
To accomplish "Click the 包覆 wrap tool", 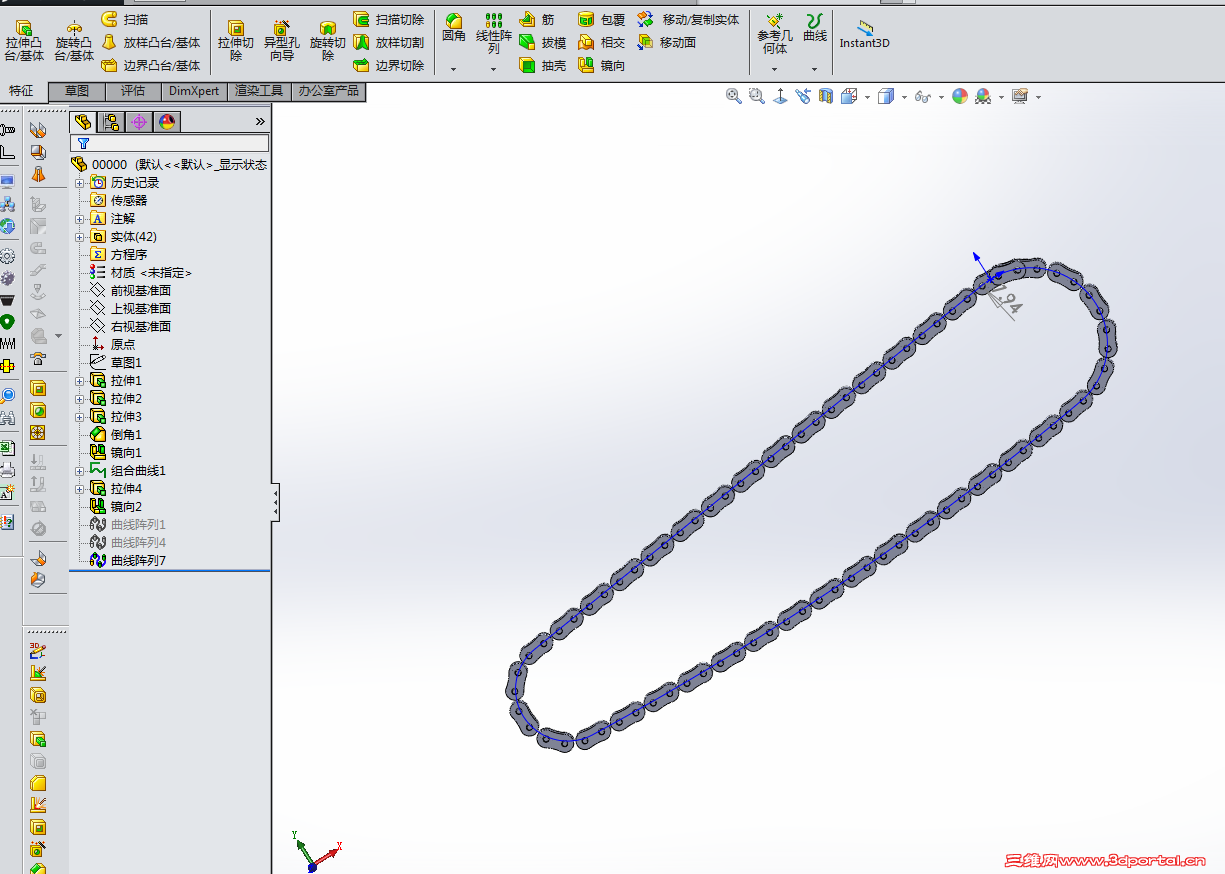I will point(602,19).
